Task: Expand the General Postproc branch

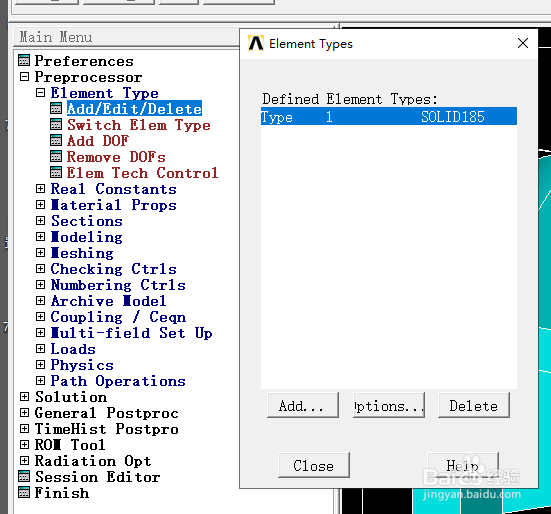Action: 24,412
